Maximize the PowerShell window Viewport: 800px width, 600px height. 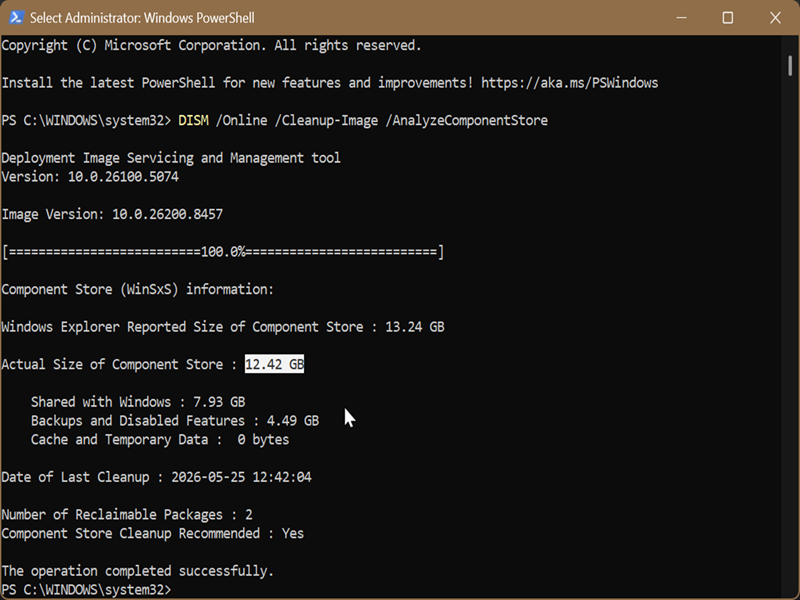point(728,18)
